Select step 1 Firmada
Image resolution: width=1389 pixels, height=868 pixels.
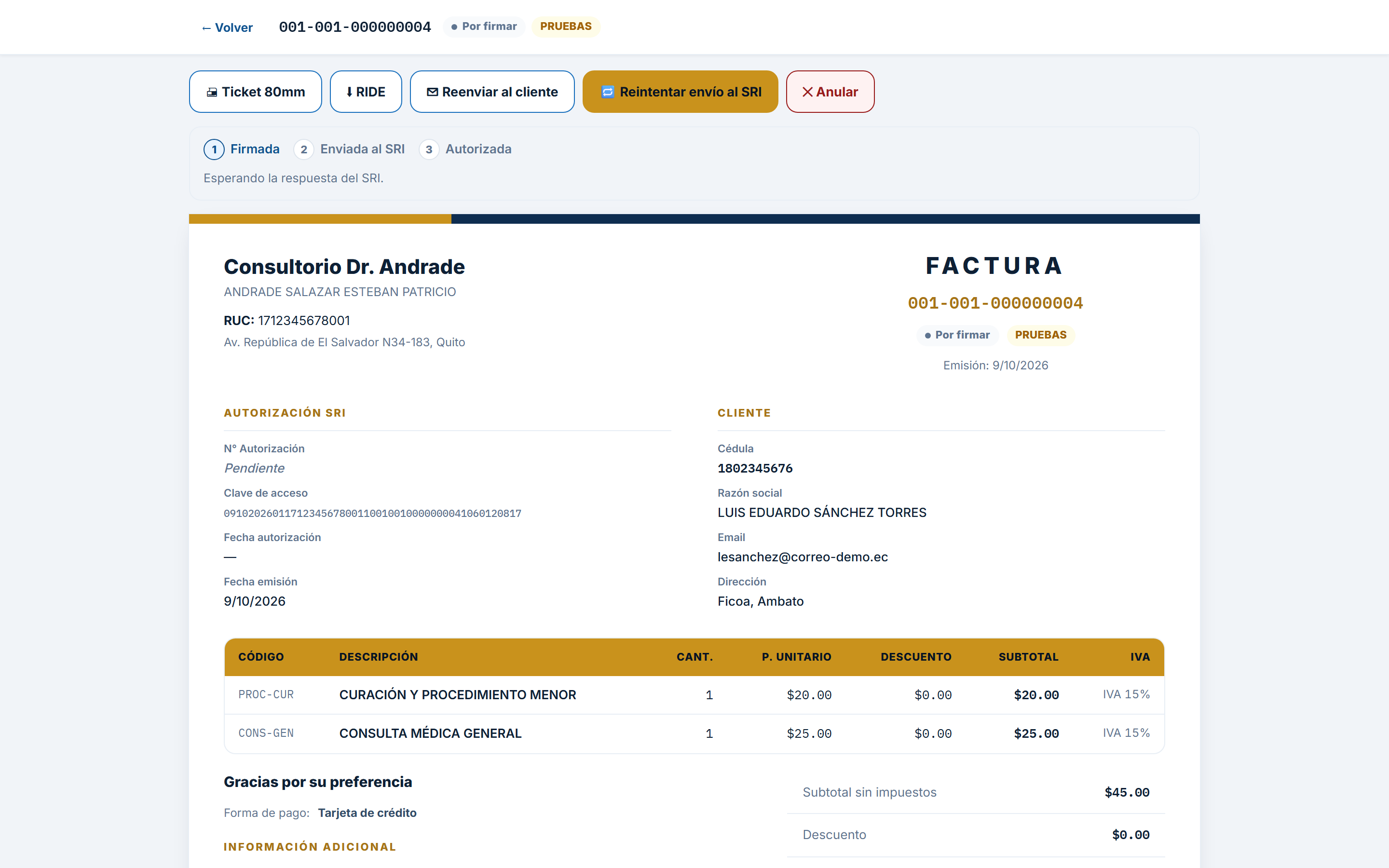click(242, 149)
